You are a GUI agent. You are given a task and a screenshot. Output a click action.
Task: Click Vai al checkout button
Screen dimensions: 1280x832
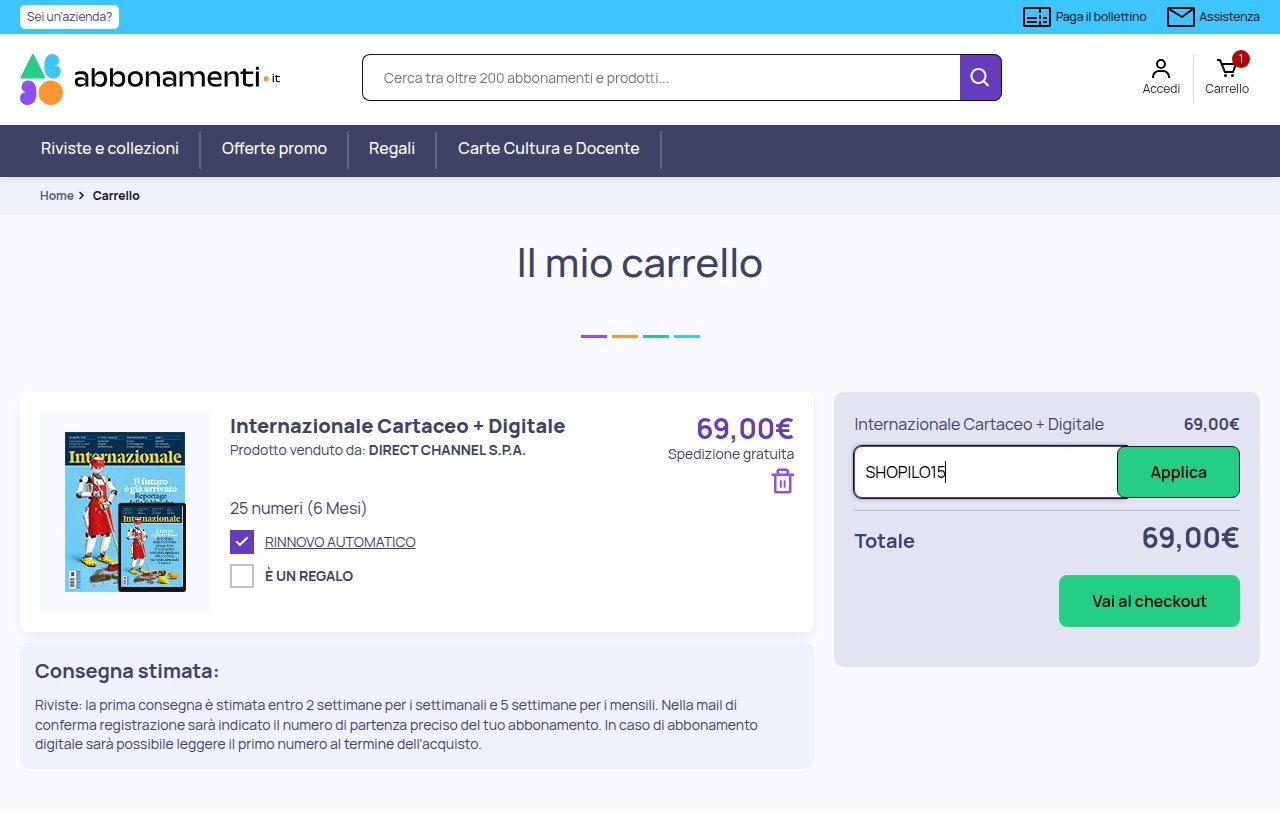pos(1149,601)
